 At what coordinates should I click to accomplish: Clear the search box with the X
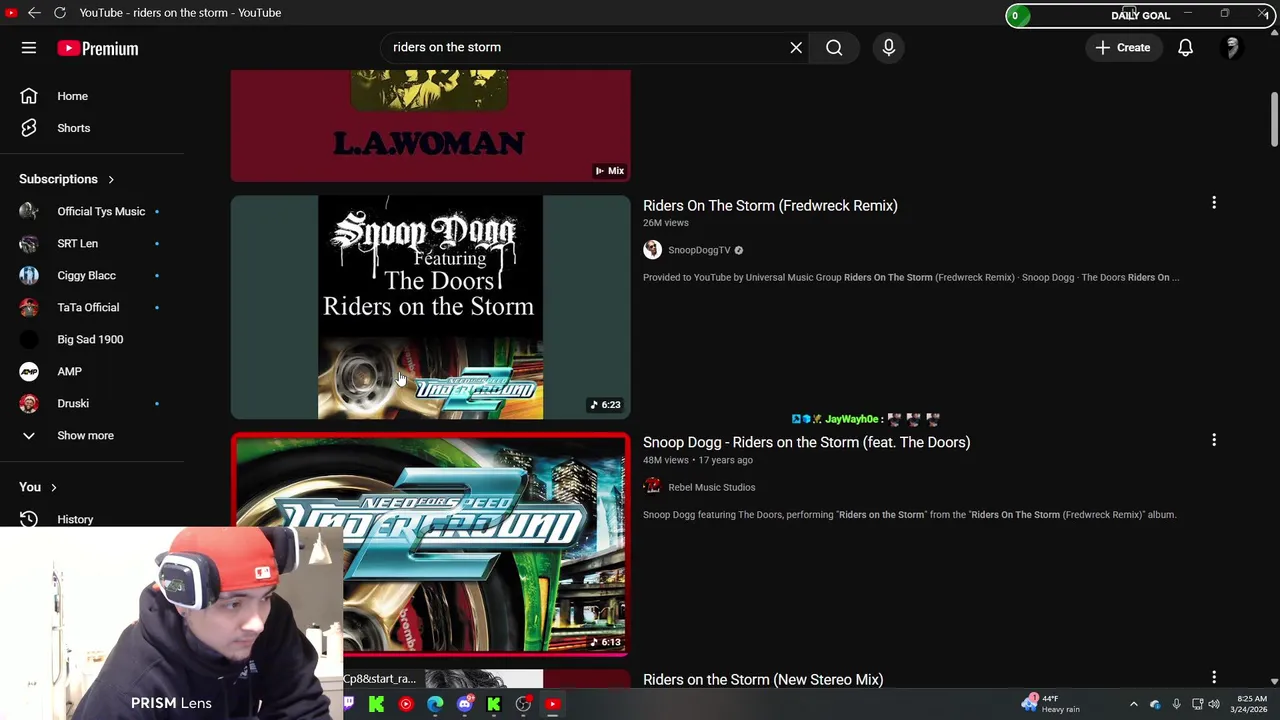click(796, 48)
